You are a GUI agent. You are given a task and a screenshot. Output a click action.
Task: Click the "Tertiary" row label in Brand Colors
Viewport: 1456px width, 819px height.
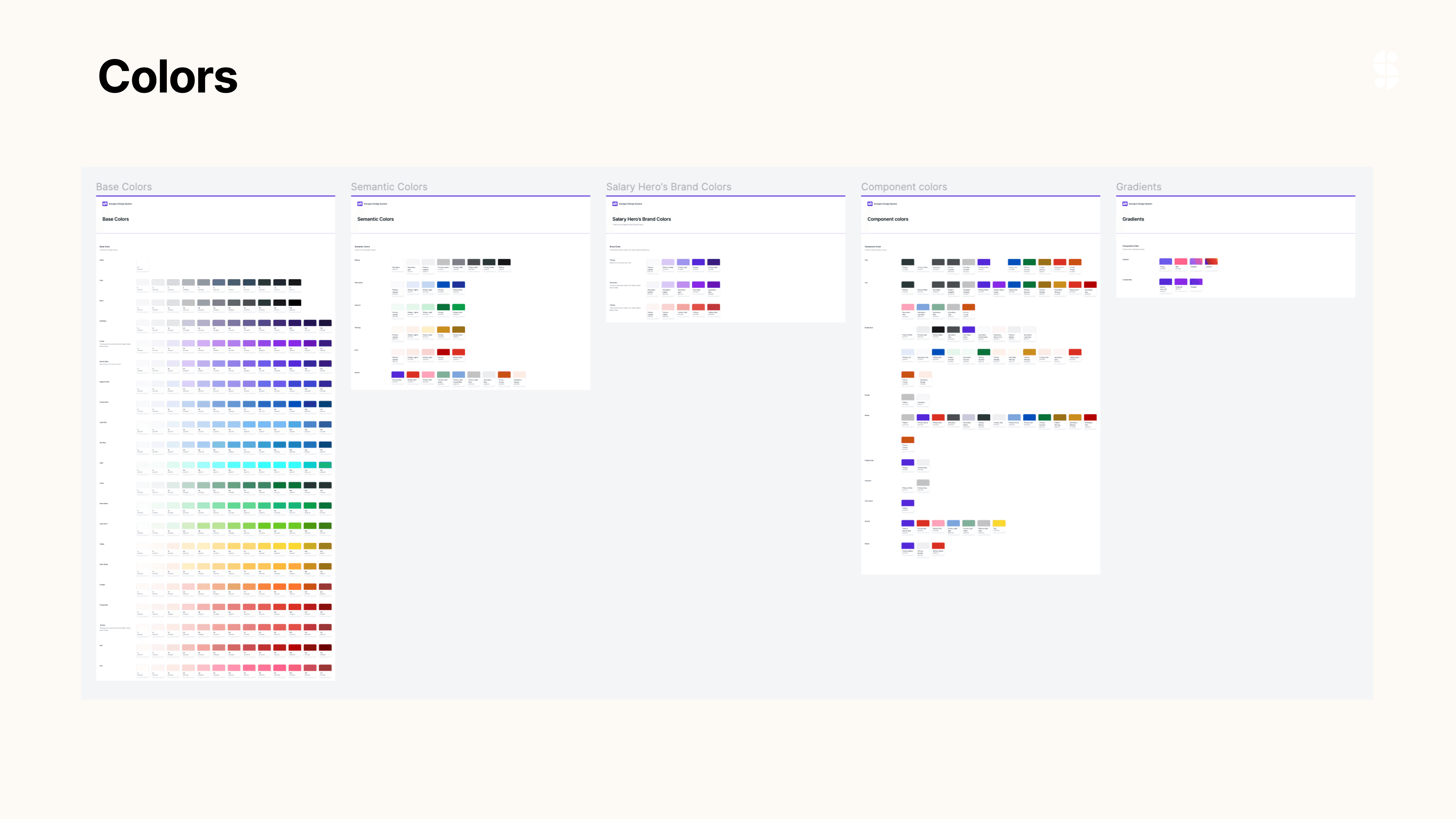(x=613, y=305)
